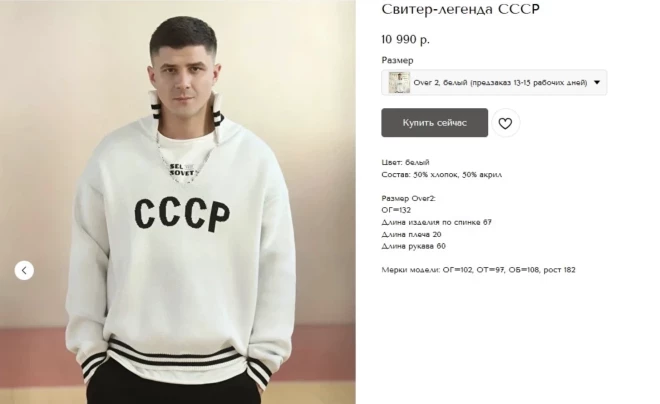Click the composition line '50% хлопок, 50% акрил'
The image size is (660, 404).
(442, 175)
